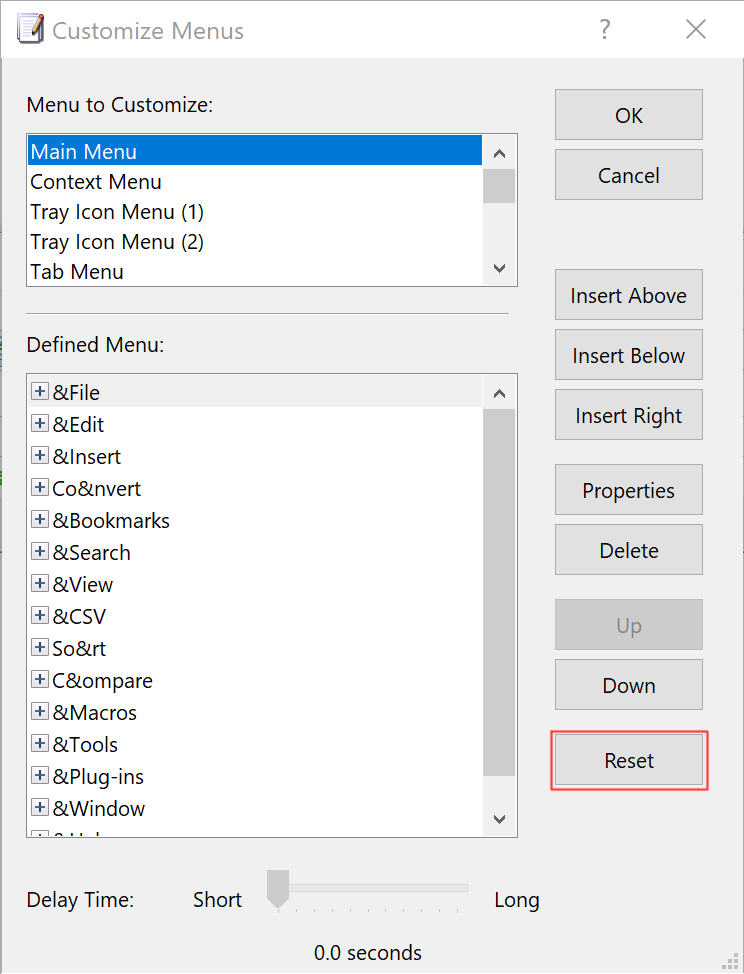This screenshot has height=974, width=744.
Task: Move selected item Down
Action: tap(628, 685)
